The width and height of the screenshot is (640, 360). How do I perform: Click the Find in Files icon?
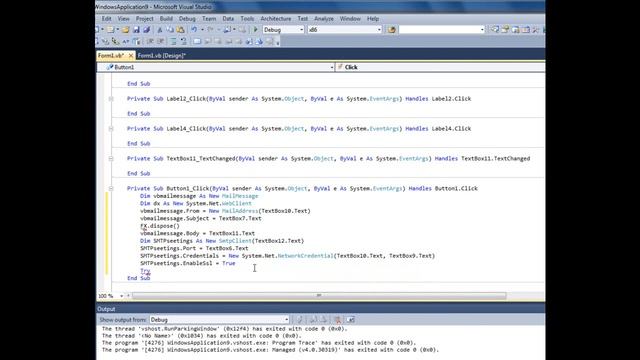(x=392, y=30)
